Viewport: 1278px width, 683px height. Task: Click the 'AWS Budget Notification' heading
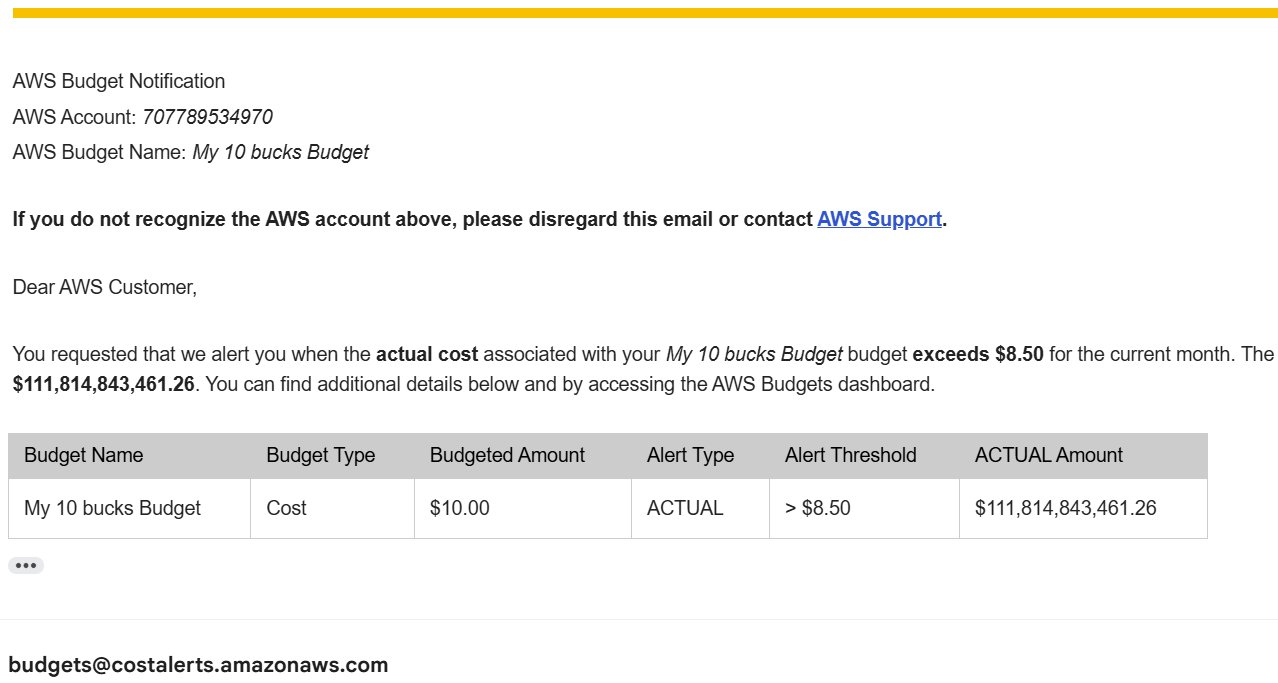pyautogui.click(x=119, y=81)
